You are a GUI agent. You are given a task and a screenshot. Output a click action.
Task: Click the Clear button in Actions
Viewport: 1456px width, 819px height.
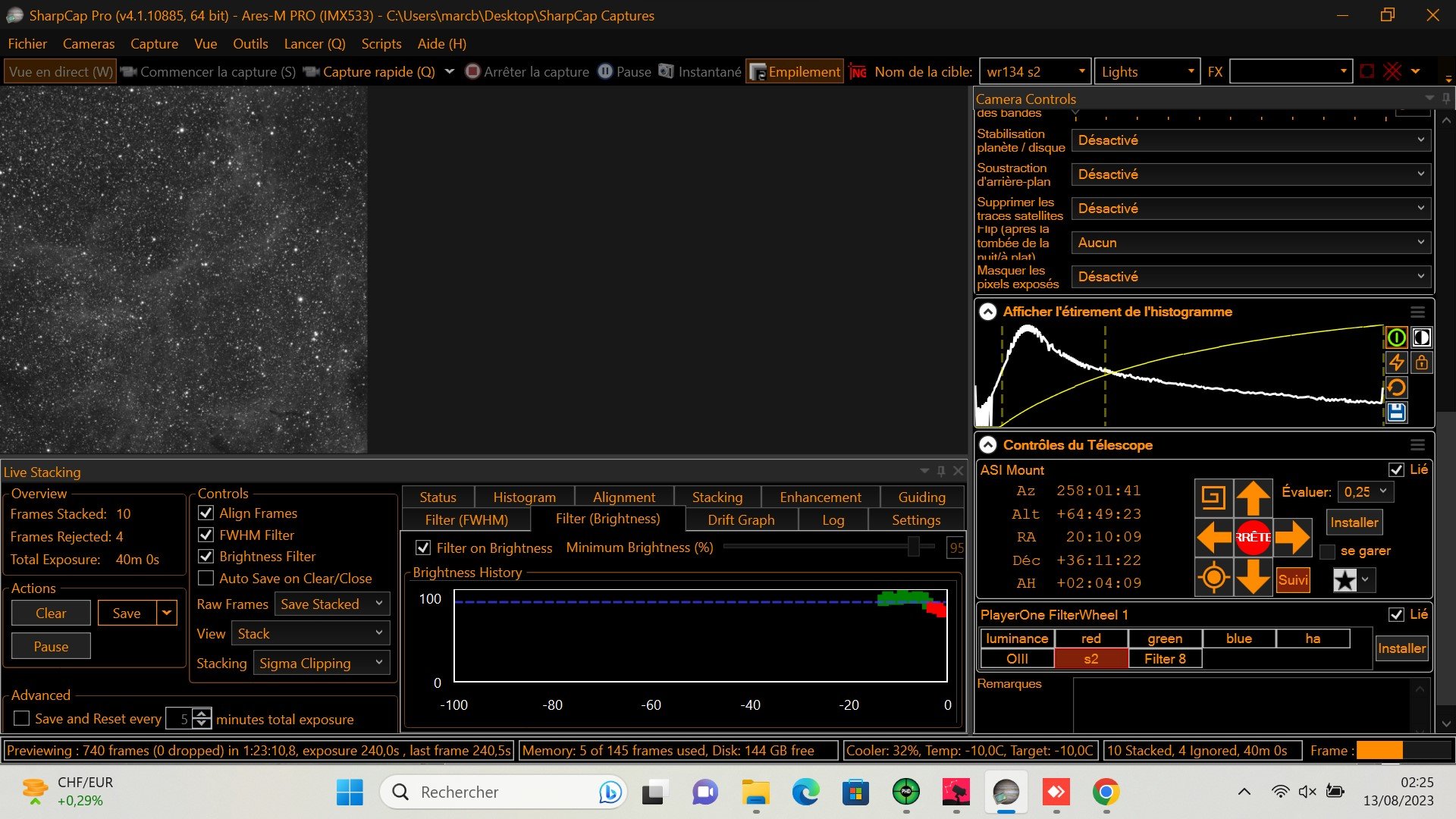(x=51, y=613)
